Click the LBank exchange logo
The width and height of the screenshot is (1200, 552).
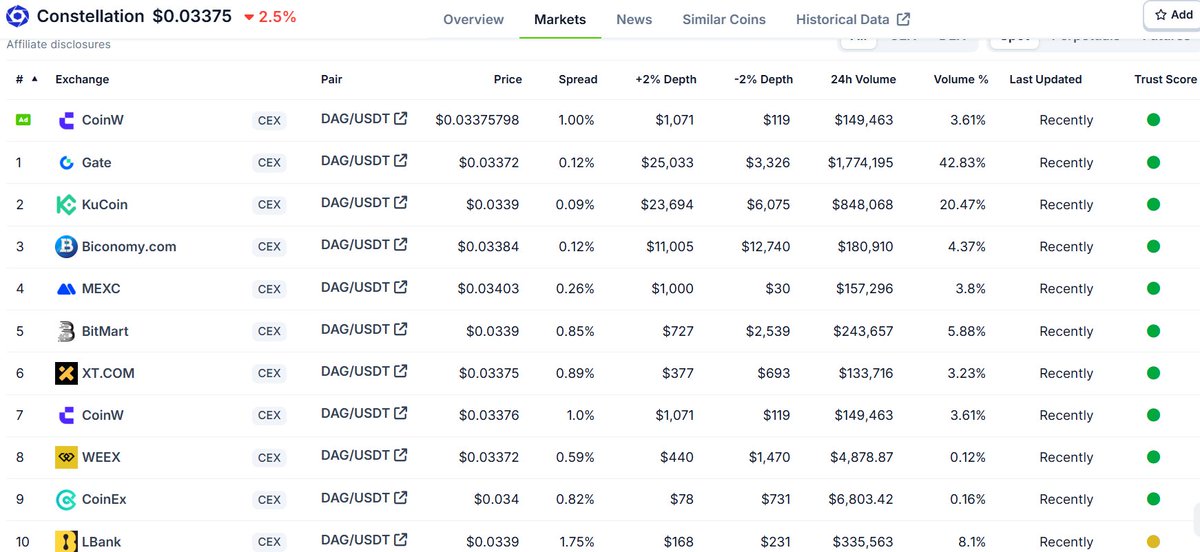pyautogui.click(x=66, y=541)
